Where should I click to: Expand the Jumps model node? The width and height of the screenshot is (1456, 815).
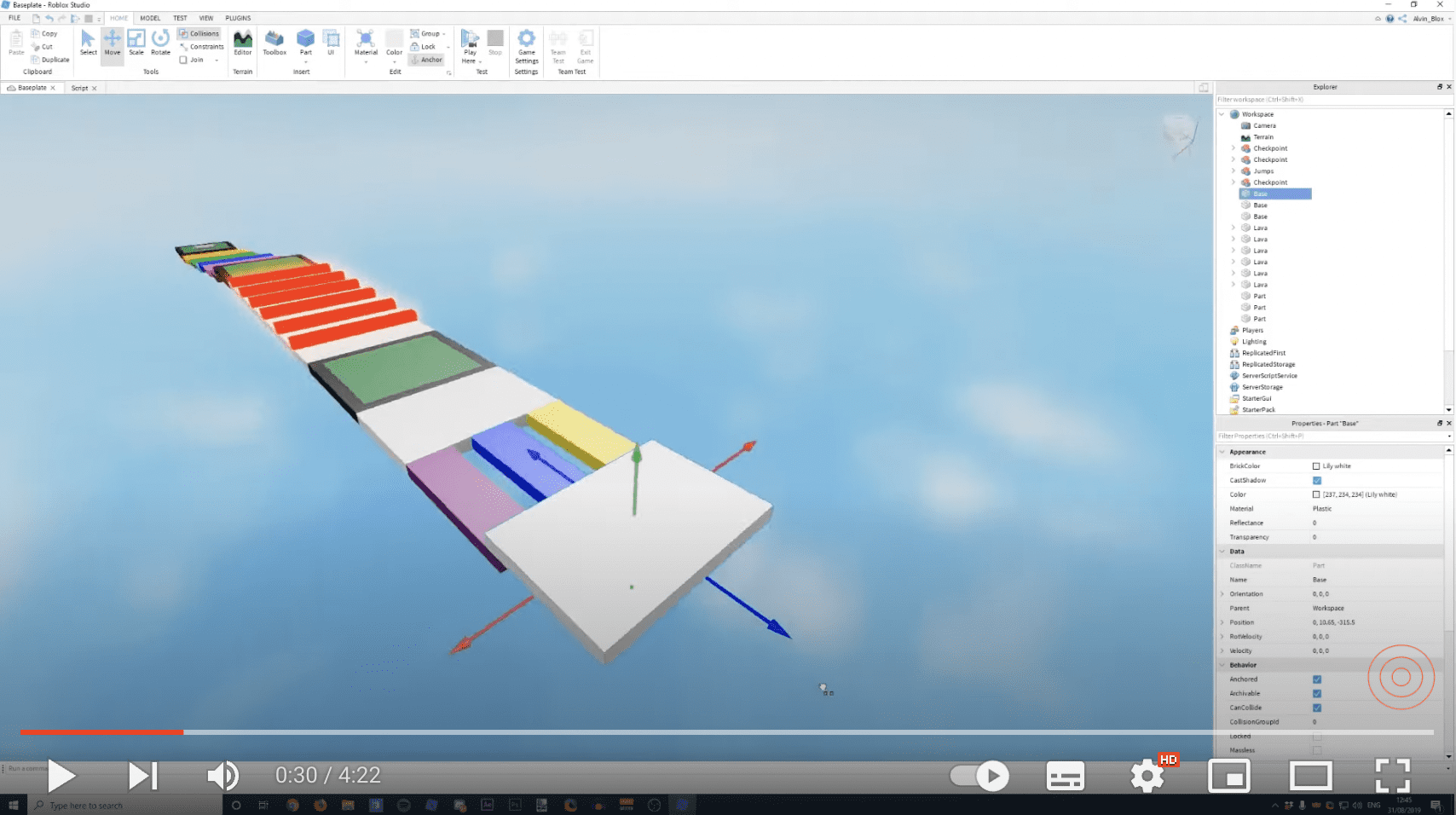1233,171
